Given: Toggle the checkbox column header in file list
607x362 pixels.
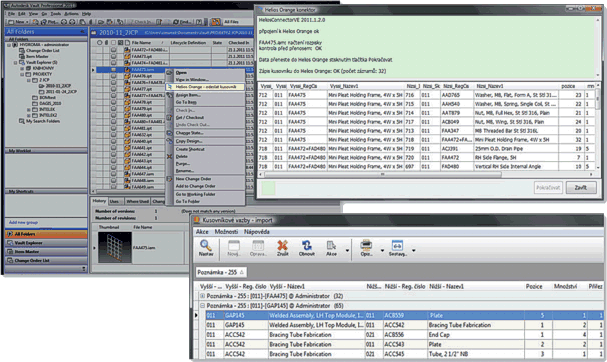Looking at the screenshot, I should (113, 43).
